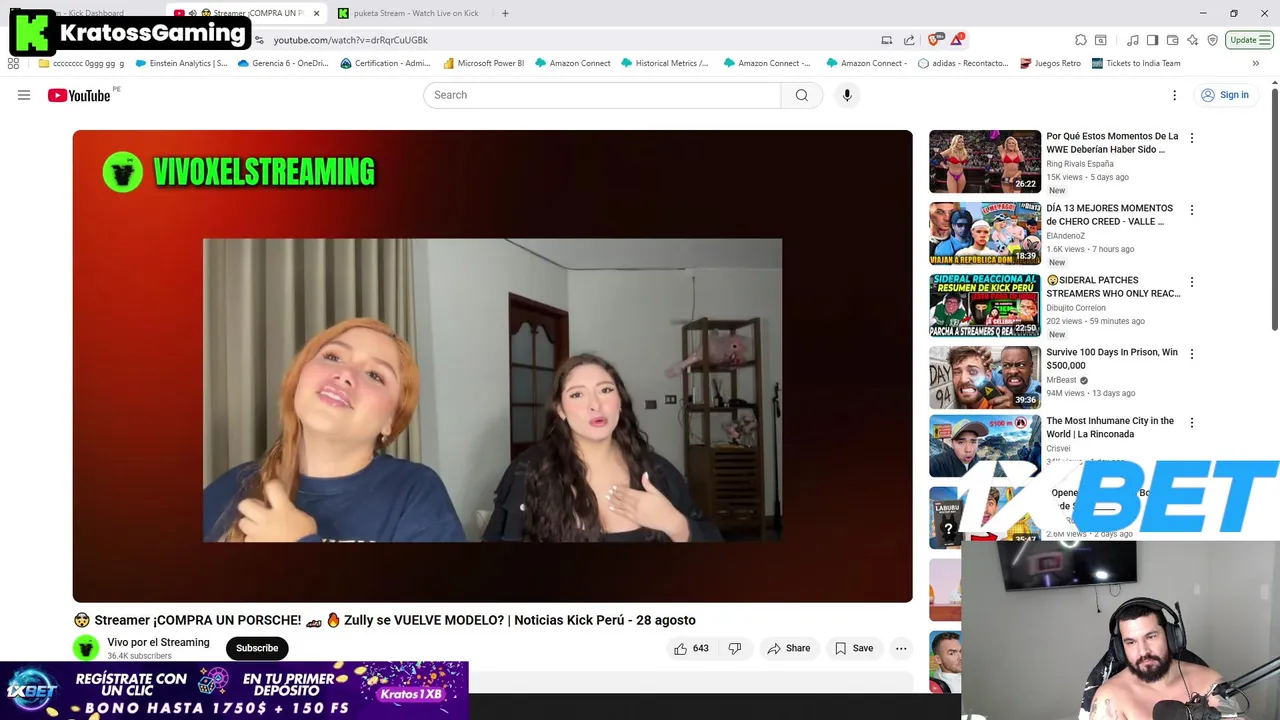Open Ring Rivals España channel text
Image resolution: width=1280 pixels, height=720 pixels.
[x=1079, y=164]
